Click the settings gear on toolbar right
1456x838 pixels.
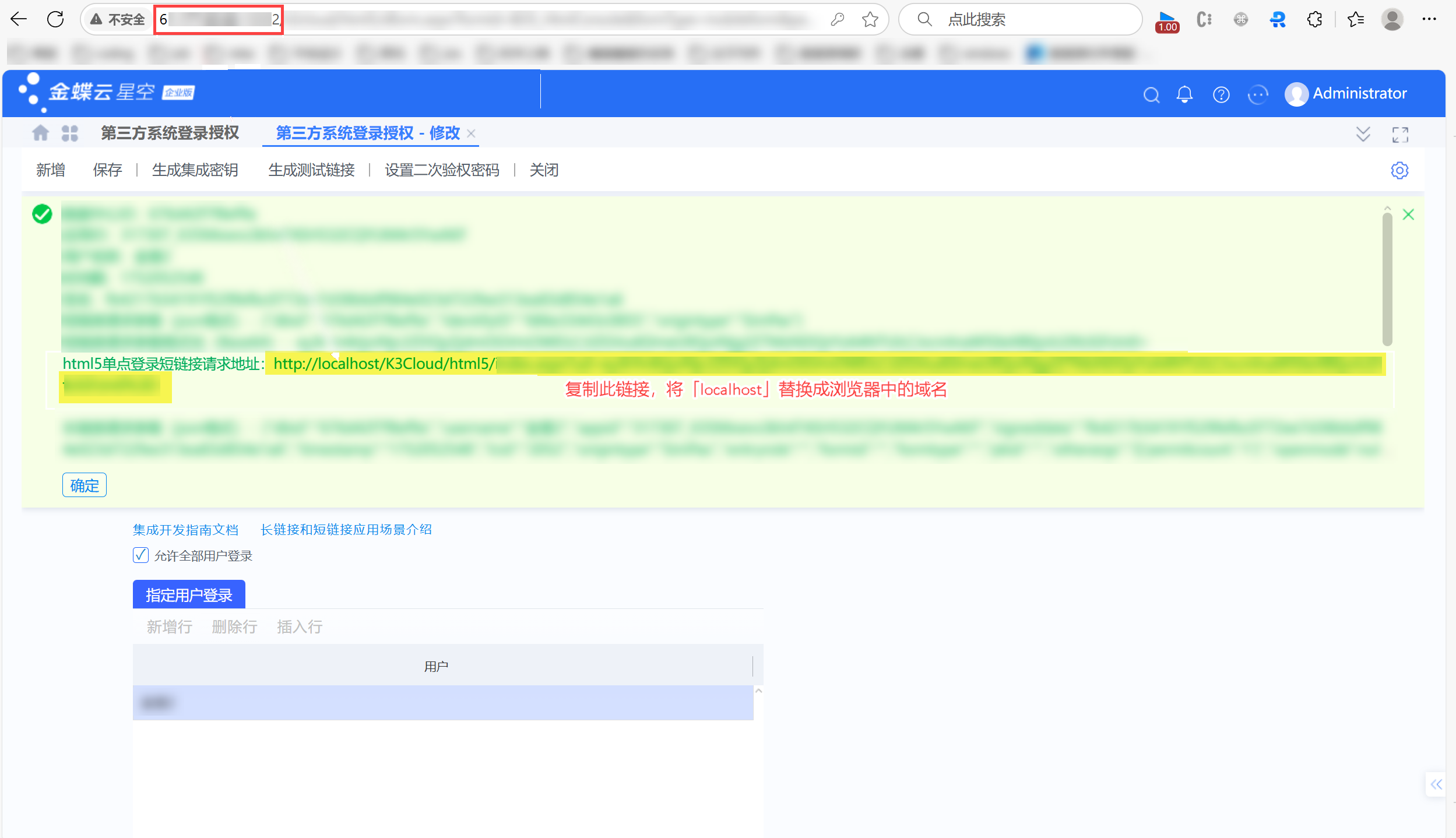(1399, 170)
